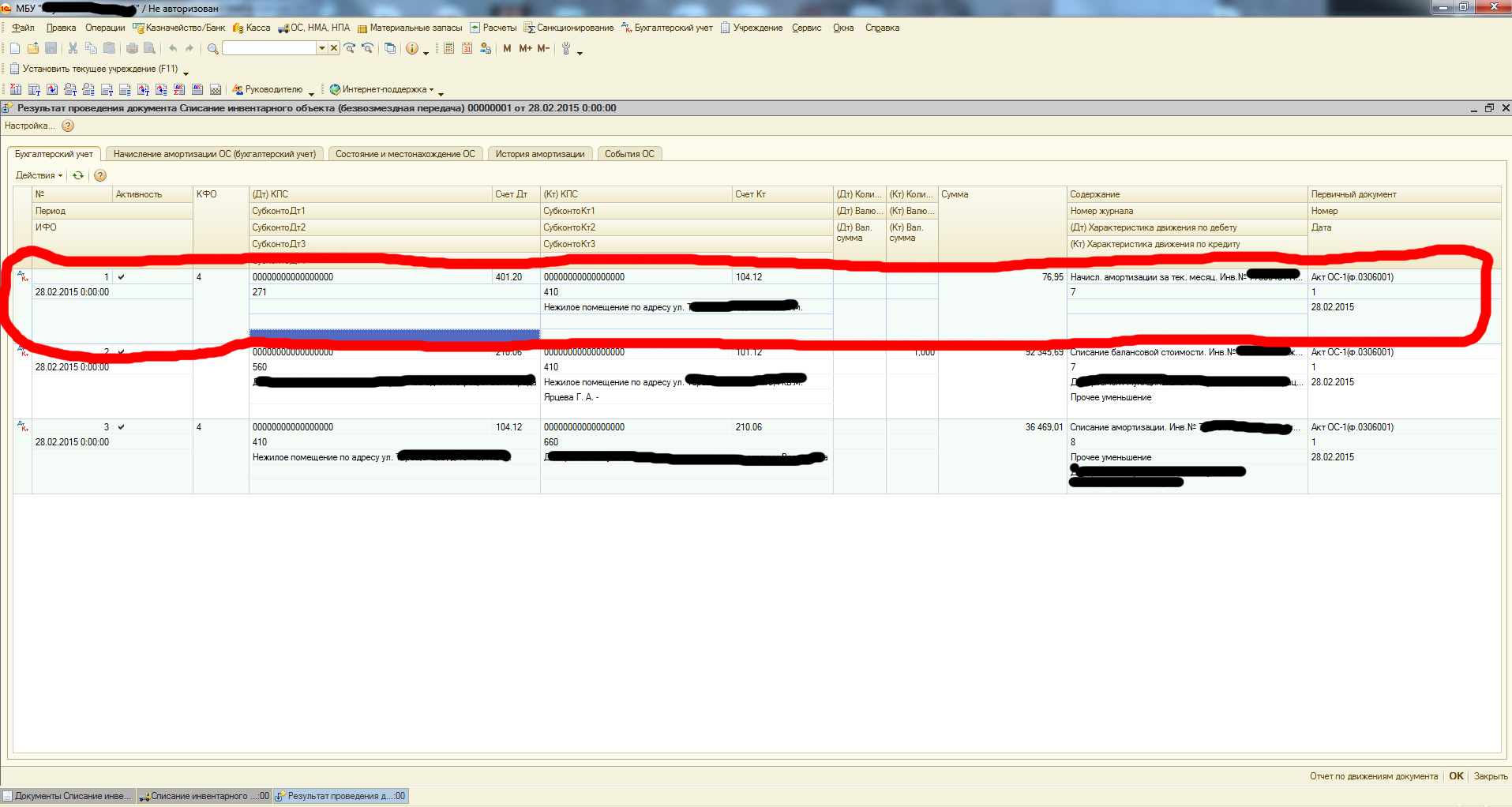
Task: Click the M- memory subtract button
Action: pos(543,48)
